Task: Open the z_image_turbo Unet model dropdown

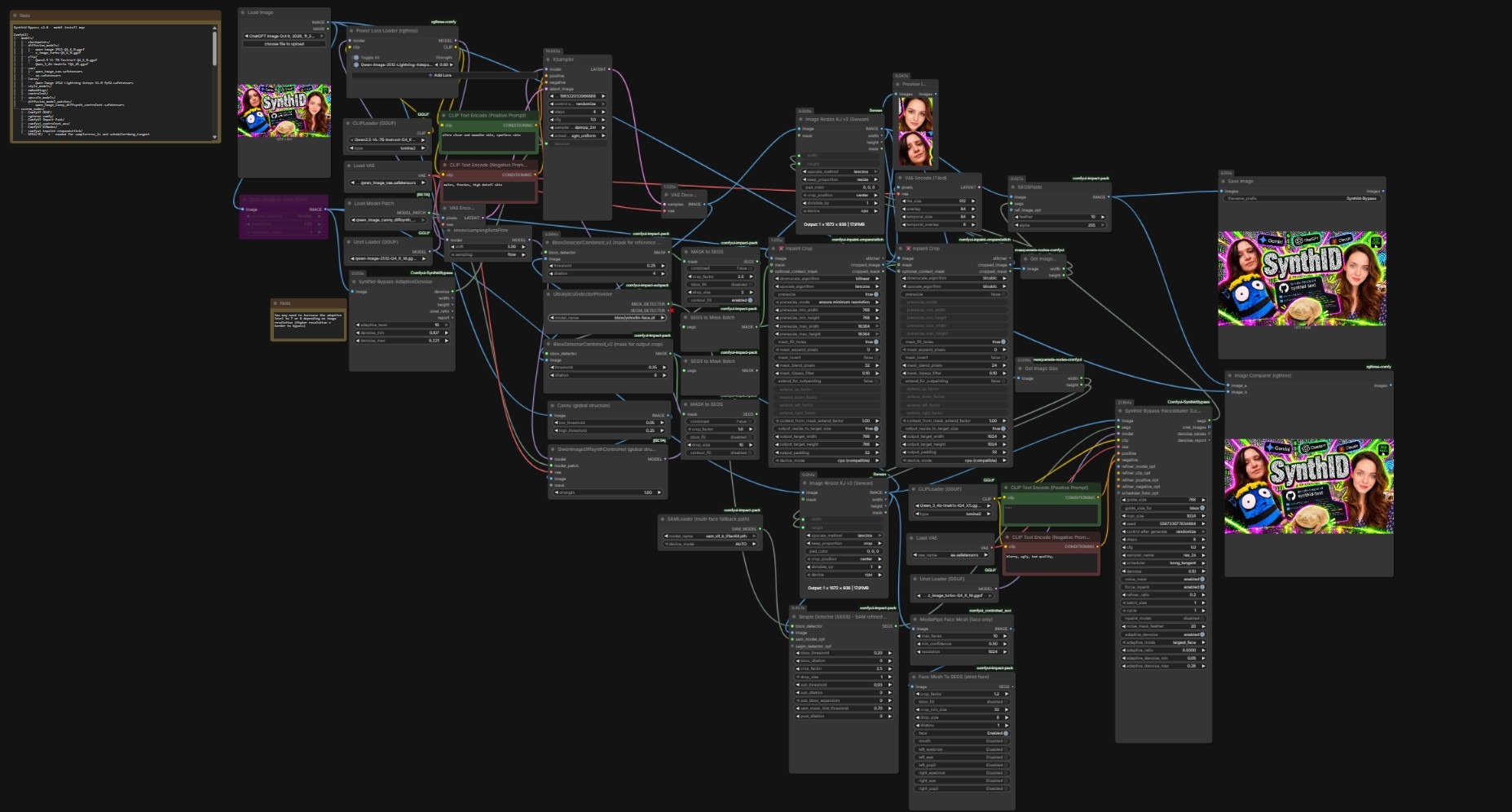Action: coord(954,595)
